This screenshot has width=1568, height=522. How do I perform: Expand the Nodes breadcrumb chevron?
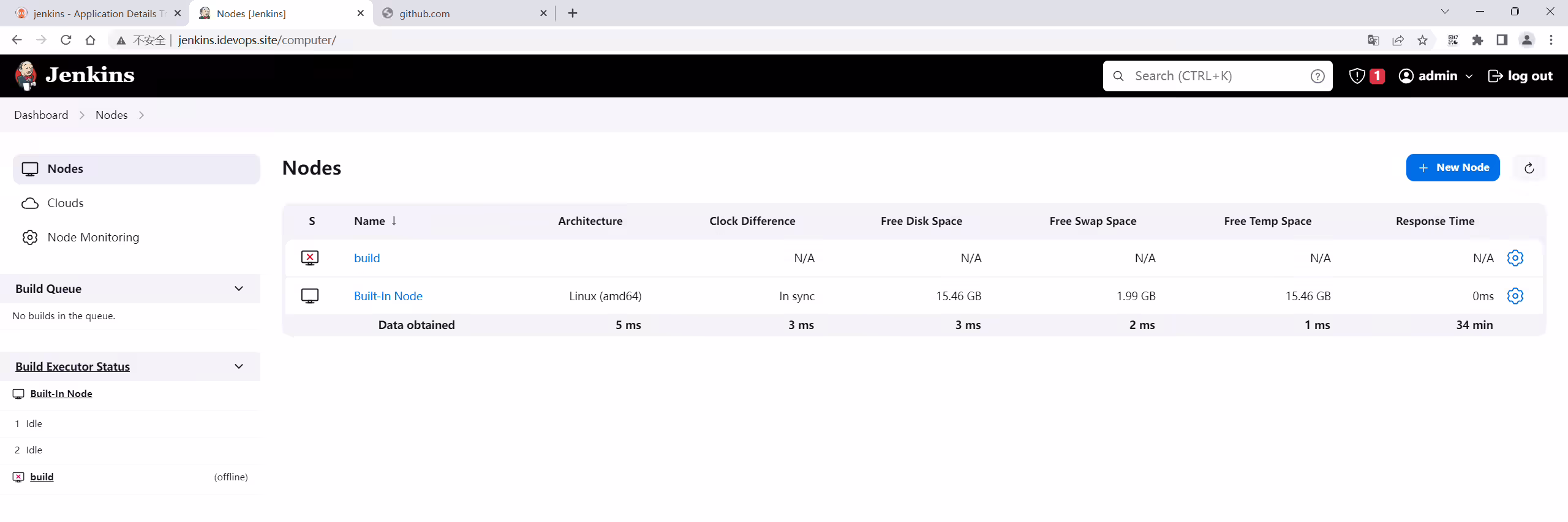coord(141,115)
